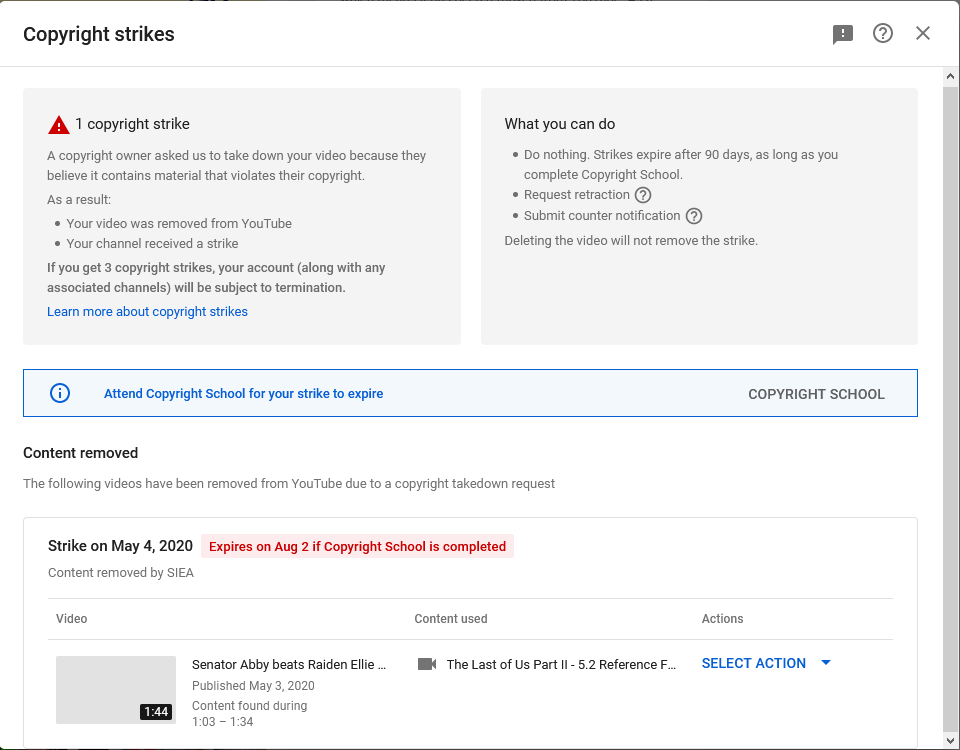The height and width of the screenshot is (750, 960).
Task: Click Attend Copyright School for your strike text
Action: click(244, 394)
